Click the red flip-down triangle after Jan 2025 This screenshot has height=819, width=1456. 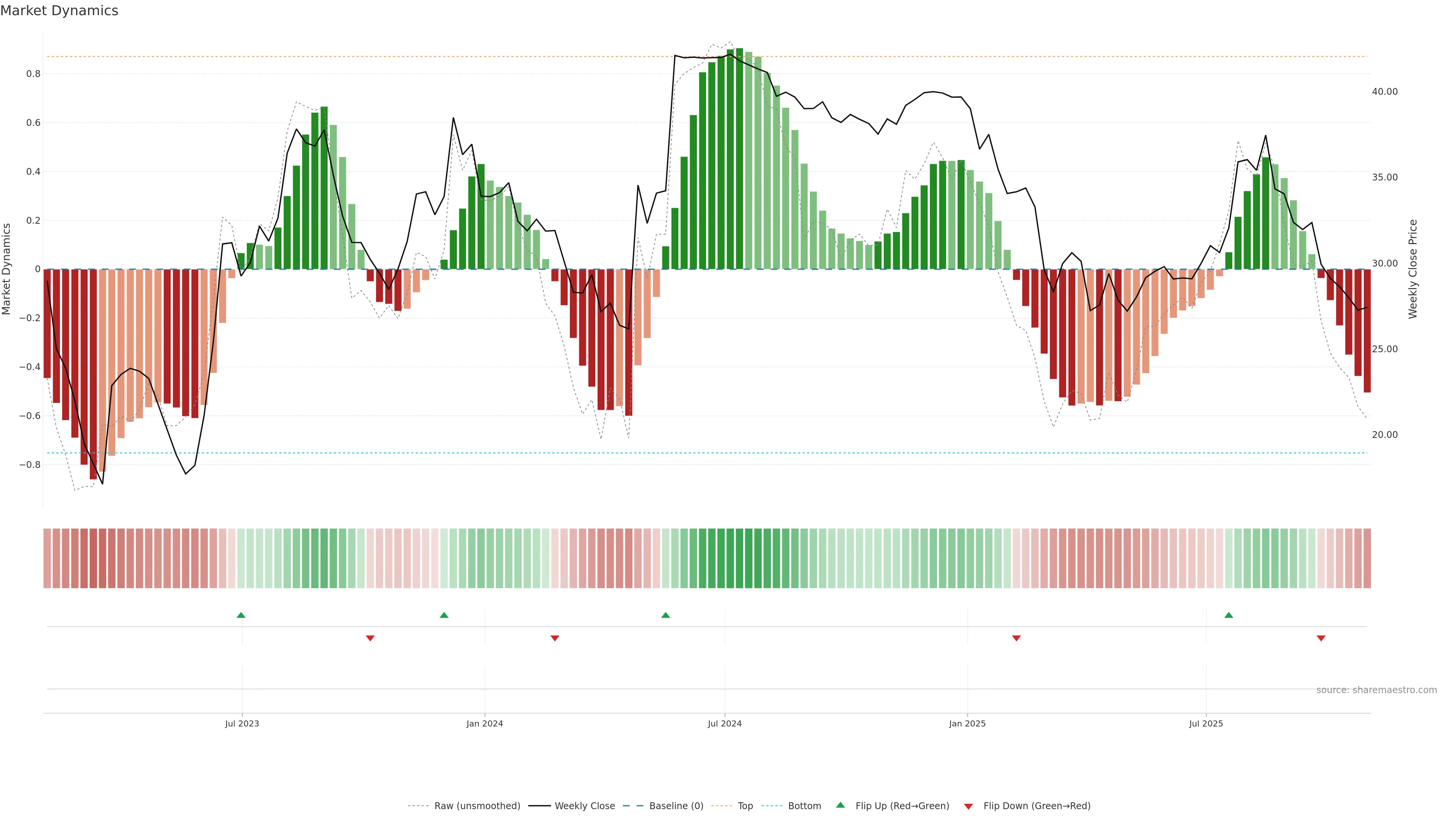(1016, 638)
